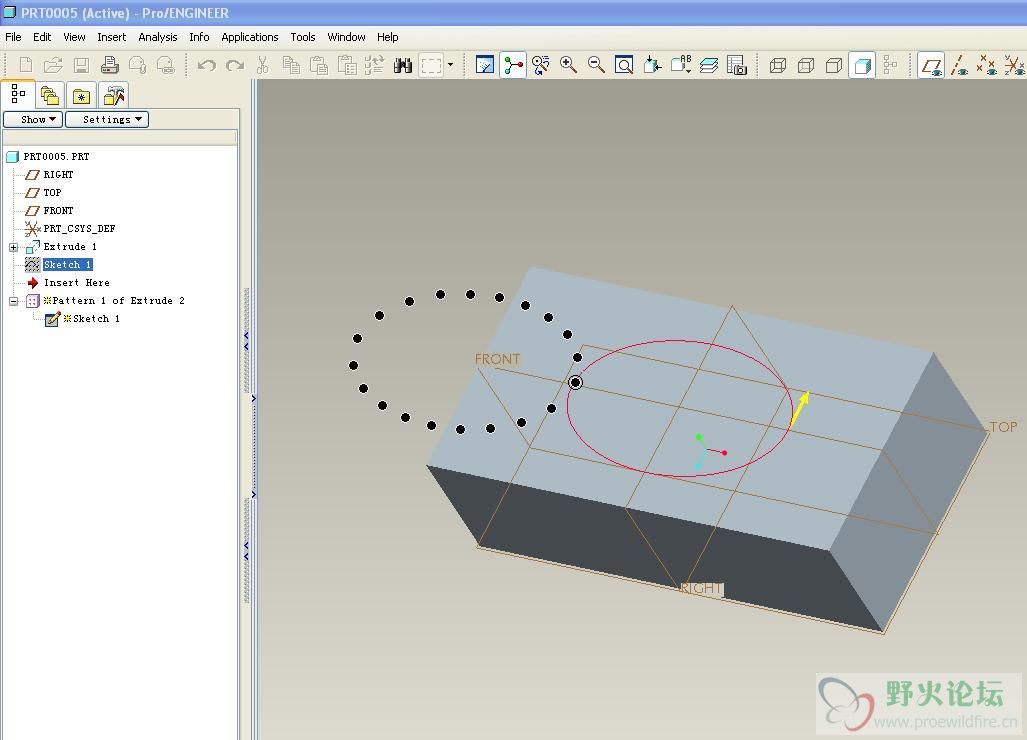Open the View Manager icon
Screen dimensions: 1027x740
pyautogui.click(x=737, y=65)
